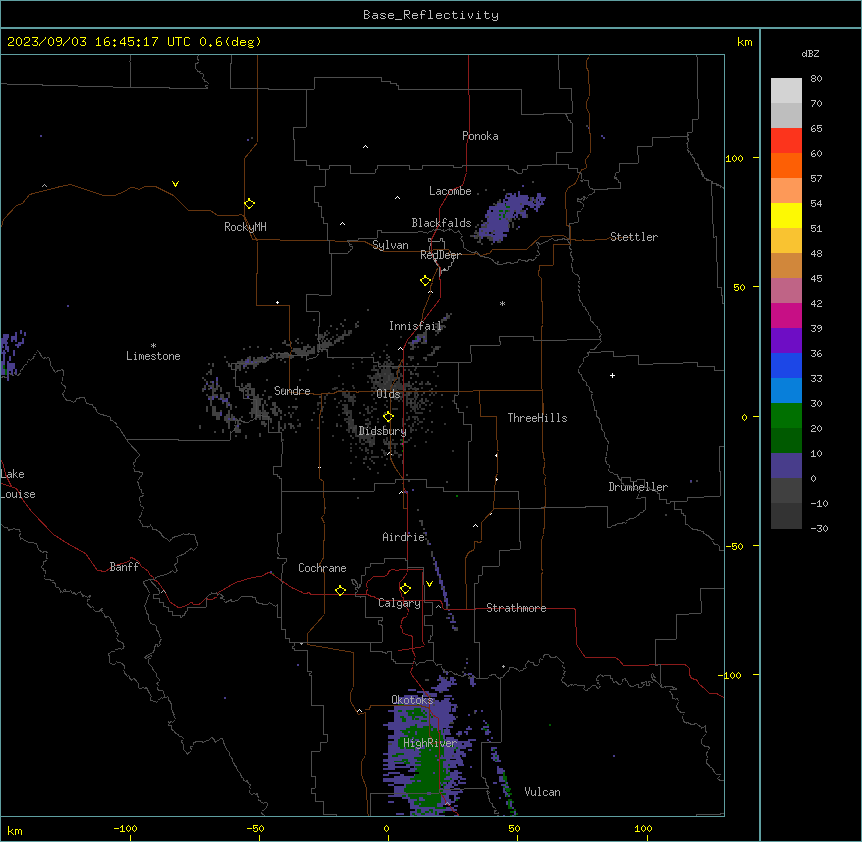Click the Didsbury city label
Viewport: 862px width, 842px height.
click(383, 431)
